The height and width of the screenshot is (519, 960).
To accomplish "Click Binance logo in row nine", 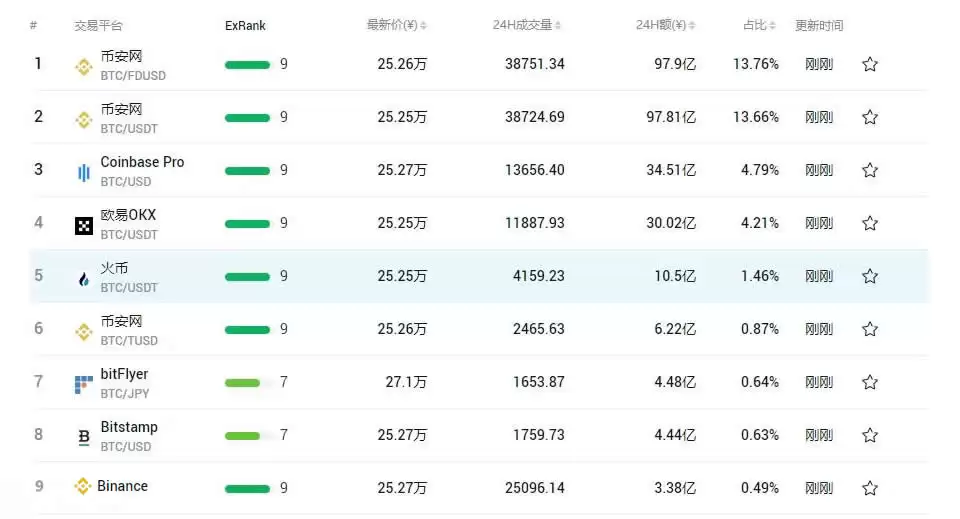I will [83, 487].
